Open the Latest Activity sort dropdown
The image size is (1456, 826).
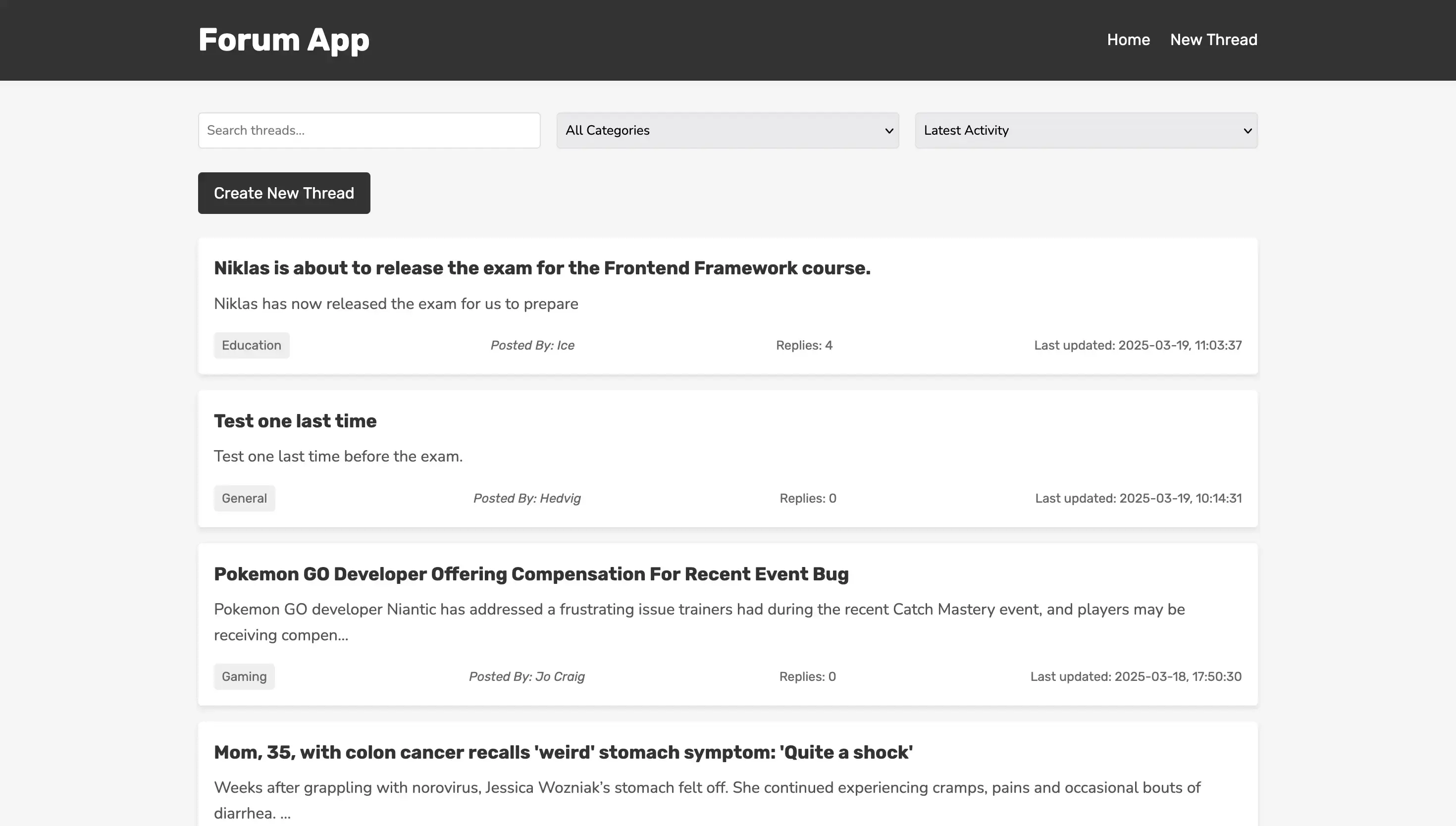[1085, 130]
